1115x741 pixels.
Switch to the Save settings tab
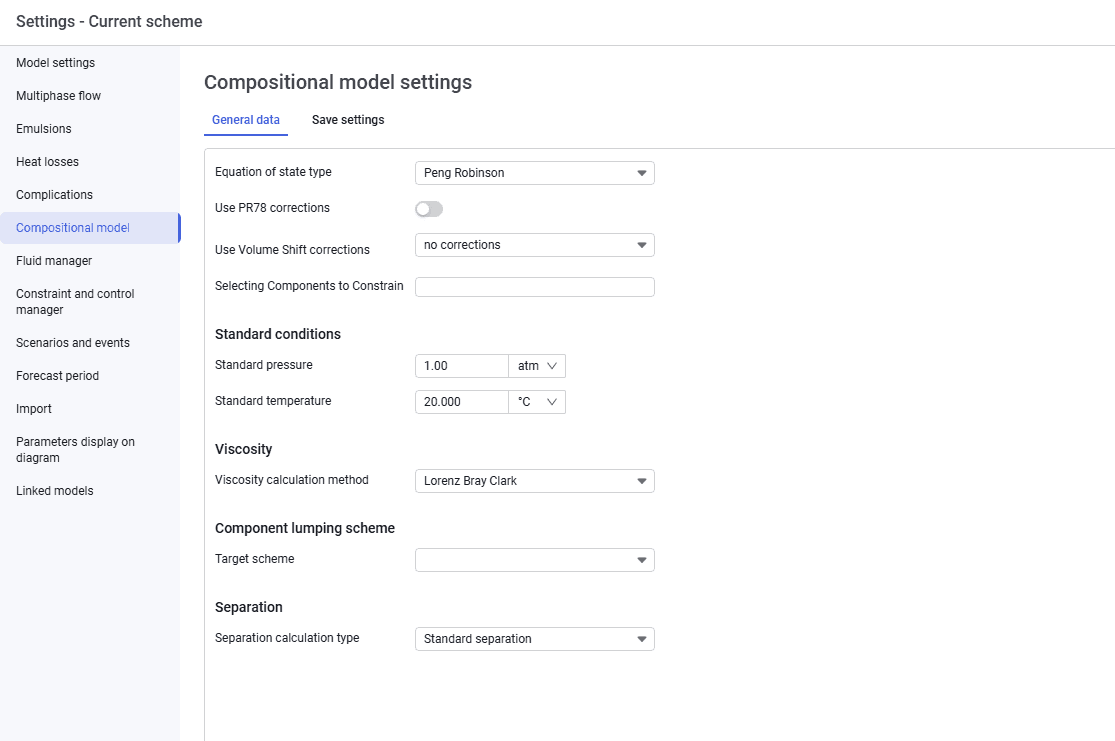coord(348,120)
